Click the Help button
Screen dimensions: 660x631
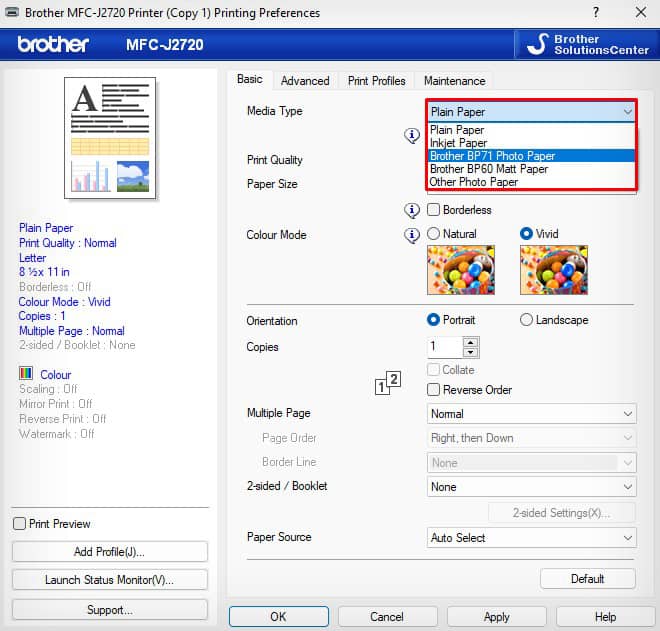605,616
